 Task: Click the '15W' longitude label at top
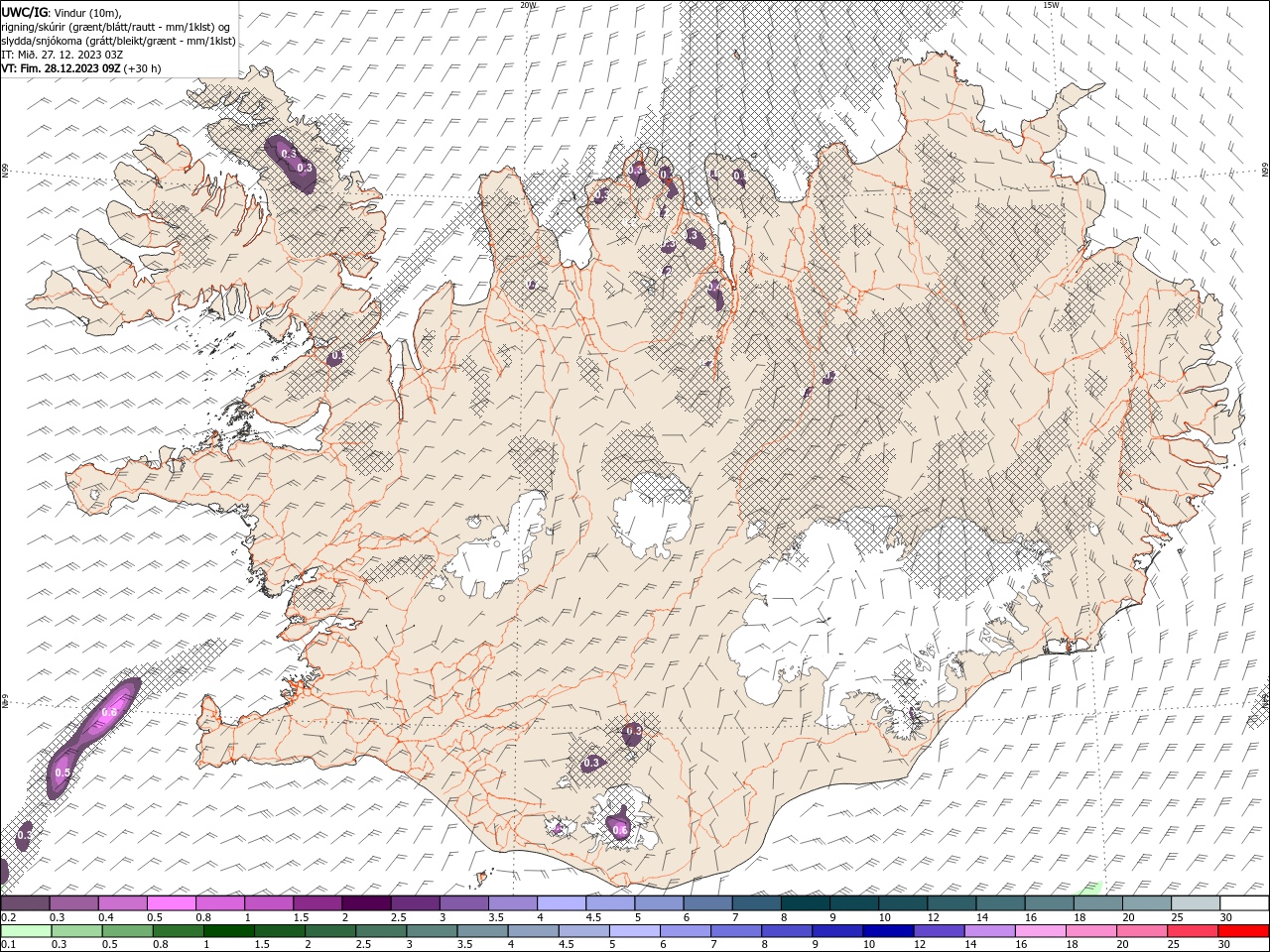pos(1051,5)
